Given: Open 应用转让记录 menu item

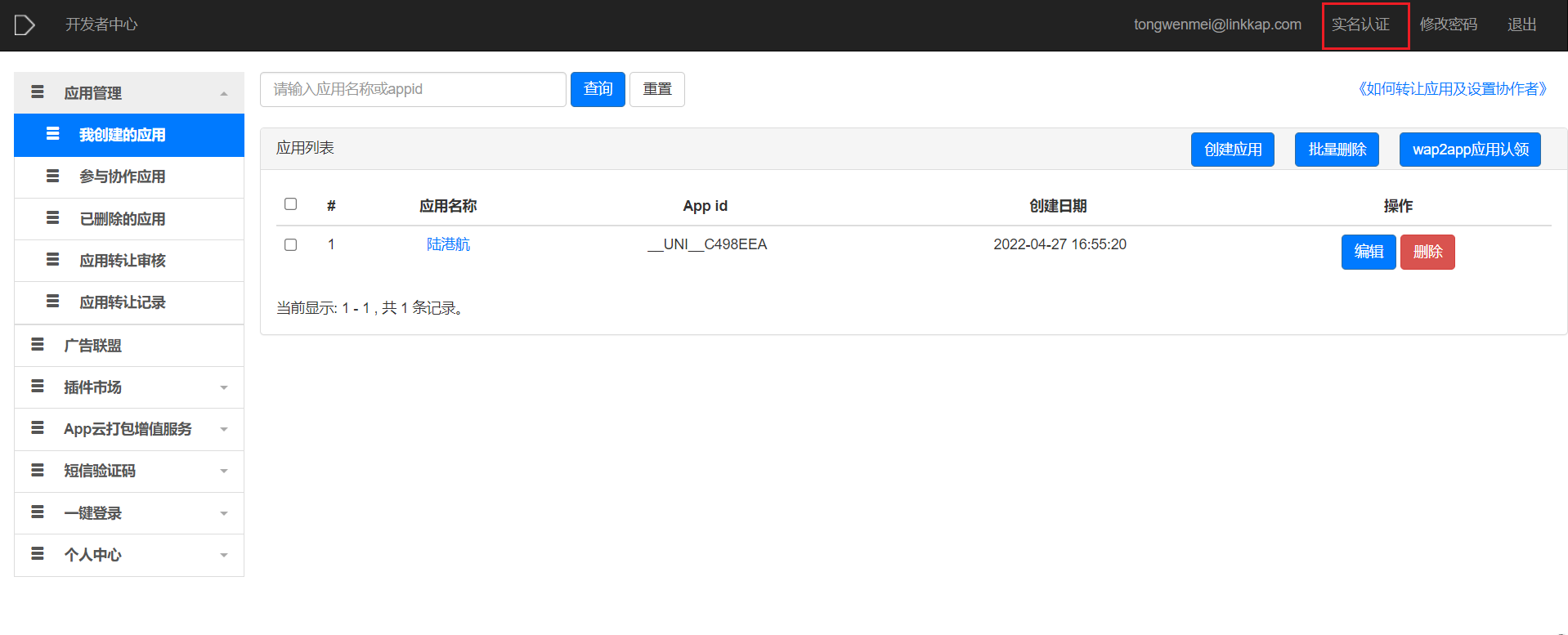Looking at the screenshot, I should [x=129, y=302].
